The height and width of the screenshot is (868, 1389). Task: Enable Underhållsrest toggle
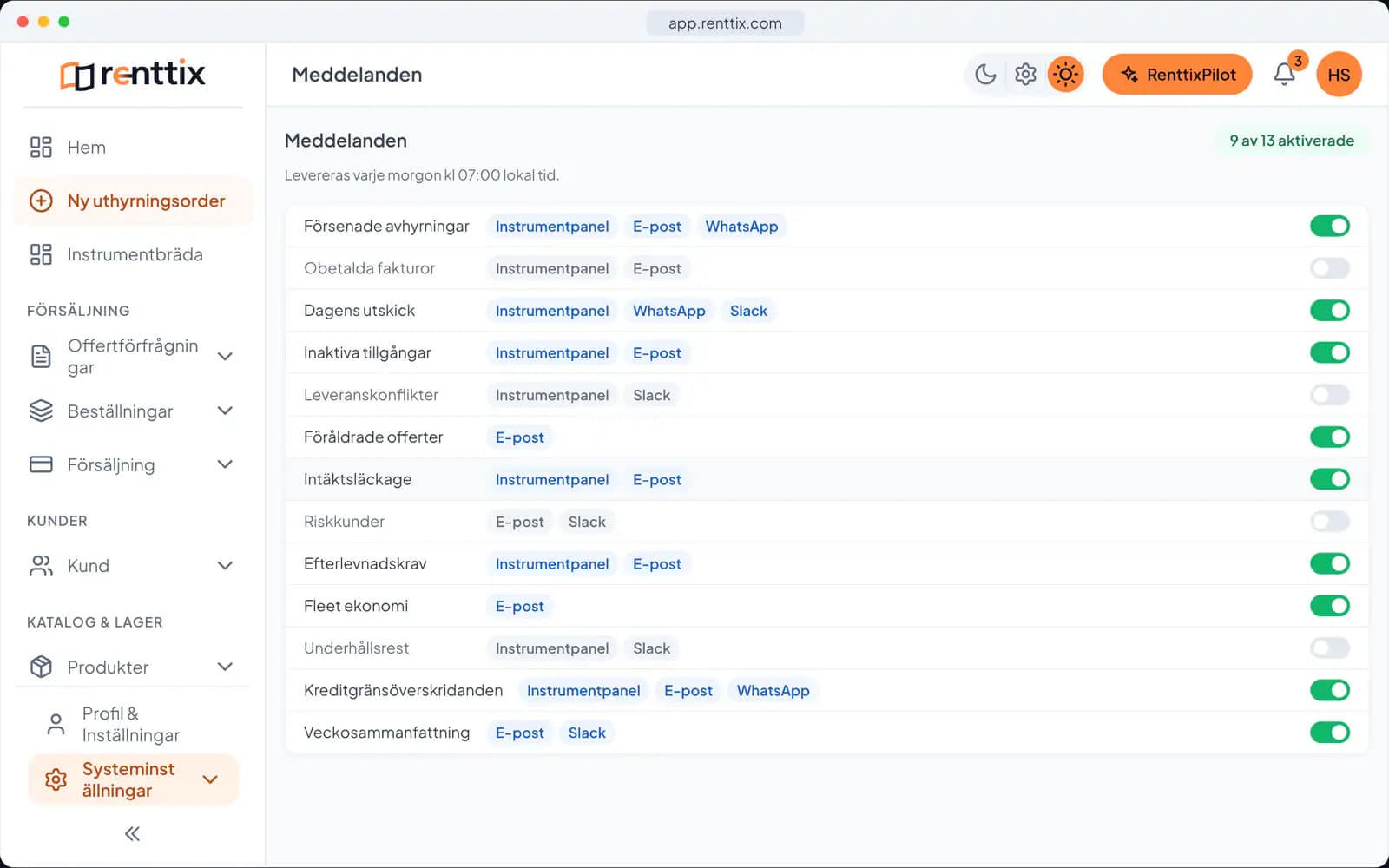tap(1330, 648)
